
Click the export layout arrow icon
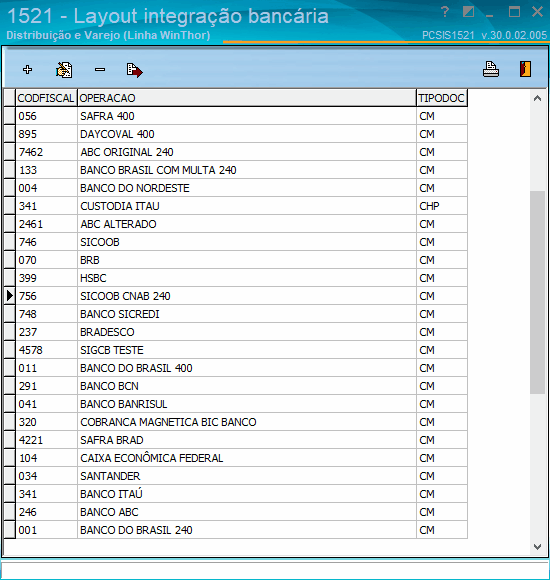134,70
